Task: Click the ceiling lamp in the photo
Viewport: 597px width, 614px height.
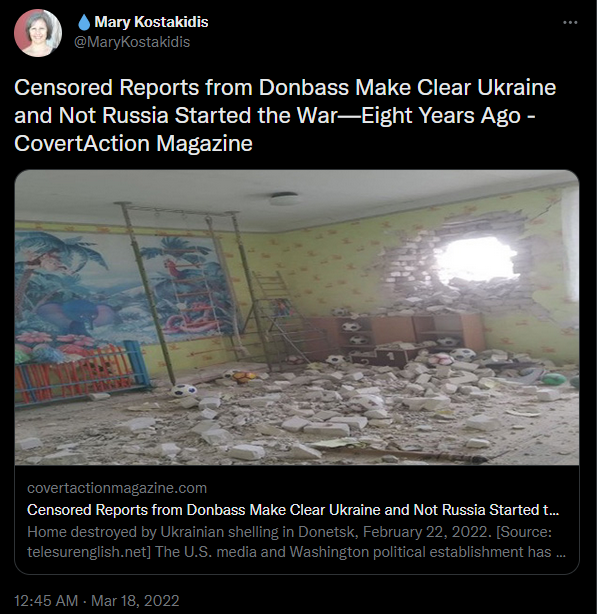Action: [x=283, y=199]
